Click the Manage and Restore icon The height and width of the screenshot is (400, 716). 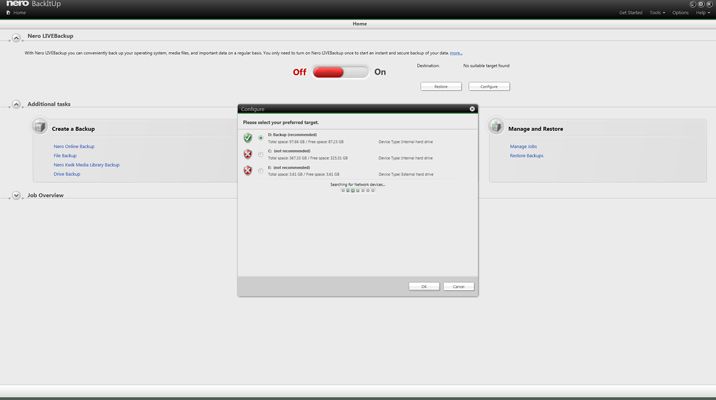point(496,126)
